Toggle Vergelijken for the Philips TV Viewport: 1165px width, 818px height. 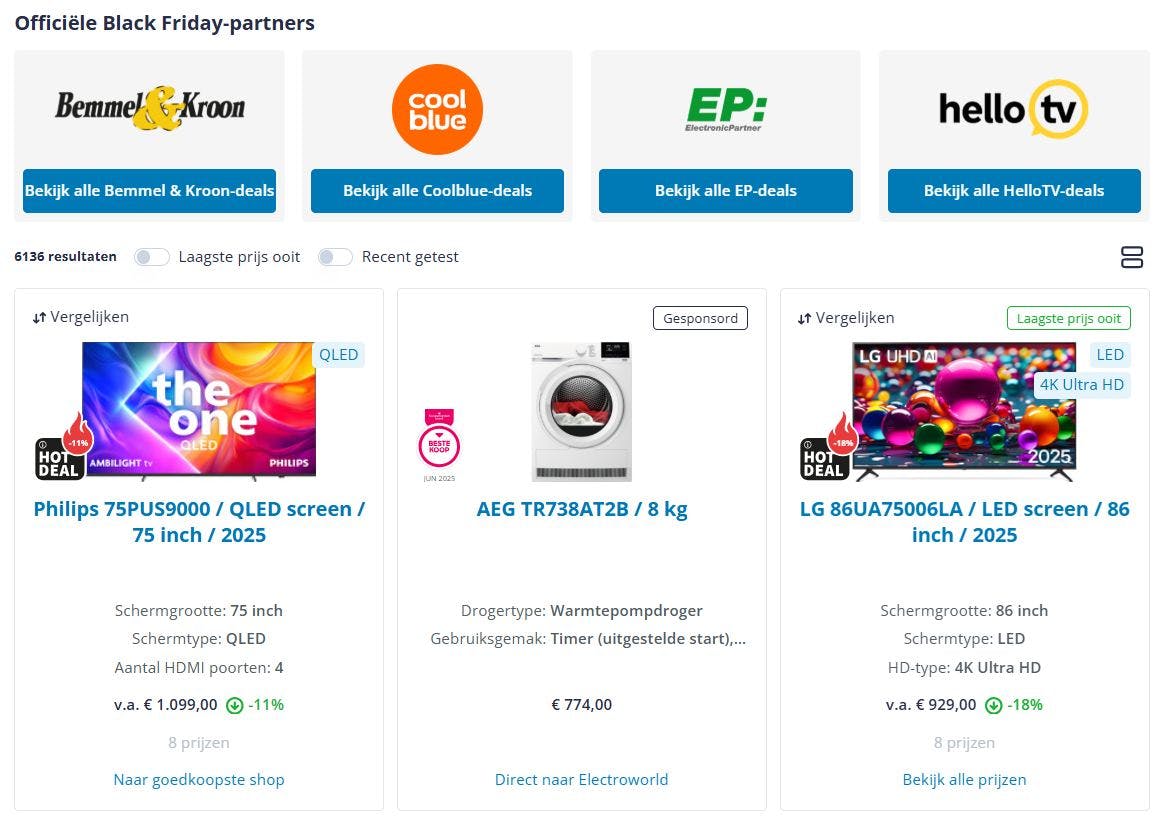[81, 317]
